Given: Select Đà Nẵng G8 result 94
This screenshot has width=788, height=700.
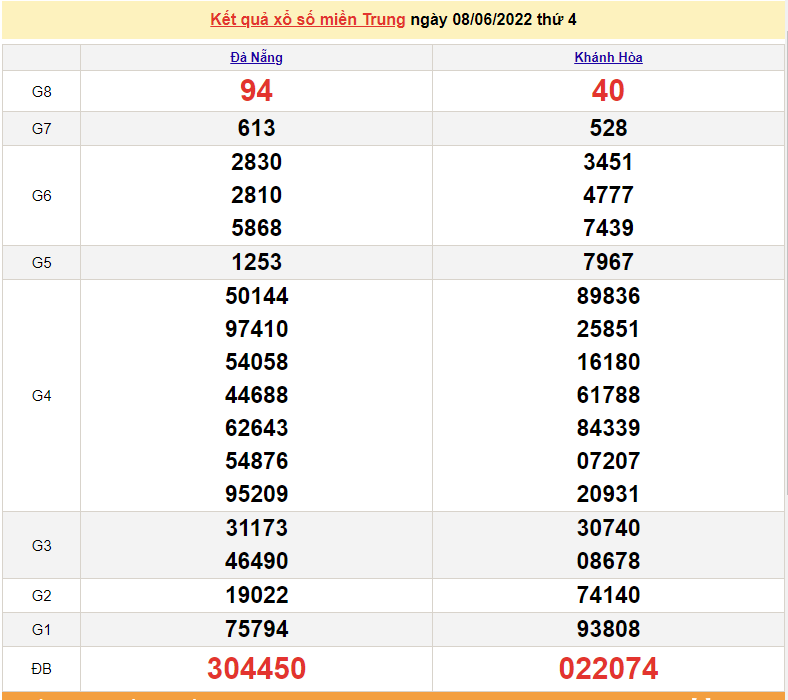Looking at the screenshot, I should click(256, 91).
